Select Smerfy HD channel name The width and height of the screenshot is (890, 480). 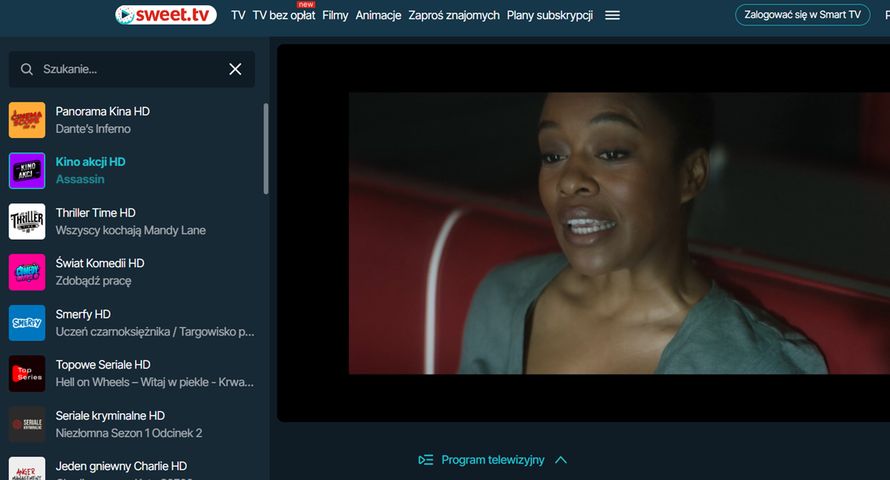pos(83,314)
